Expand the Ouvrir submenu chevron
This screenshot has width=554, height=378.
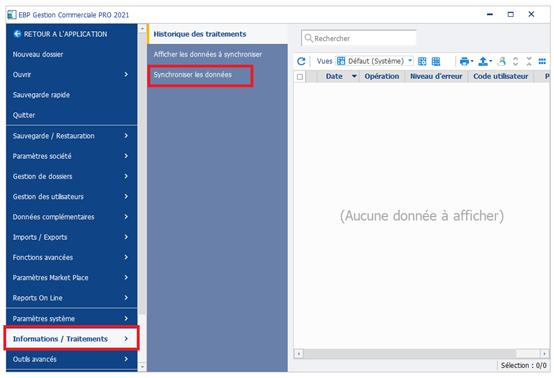coord(126,74)
